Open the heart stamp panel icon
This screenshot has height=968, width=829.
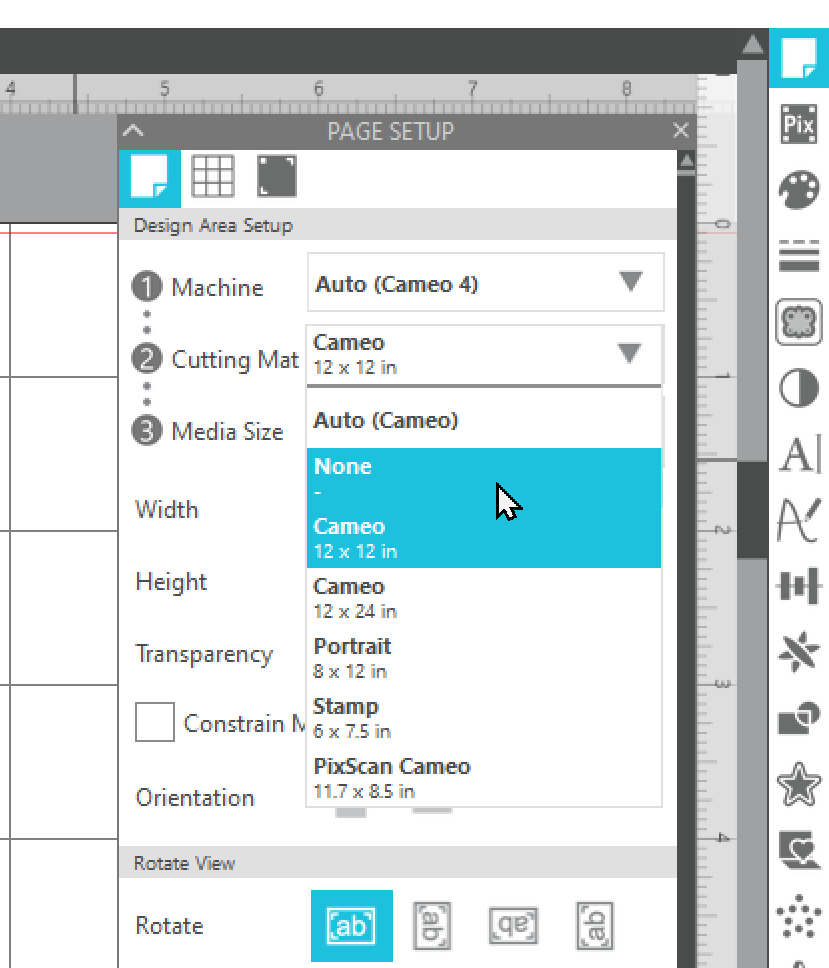pos(799,850)
